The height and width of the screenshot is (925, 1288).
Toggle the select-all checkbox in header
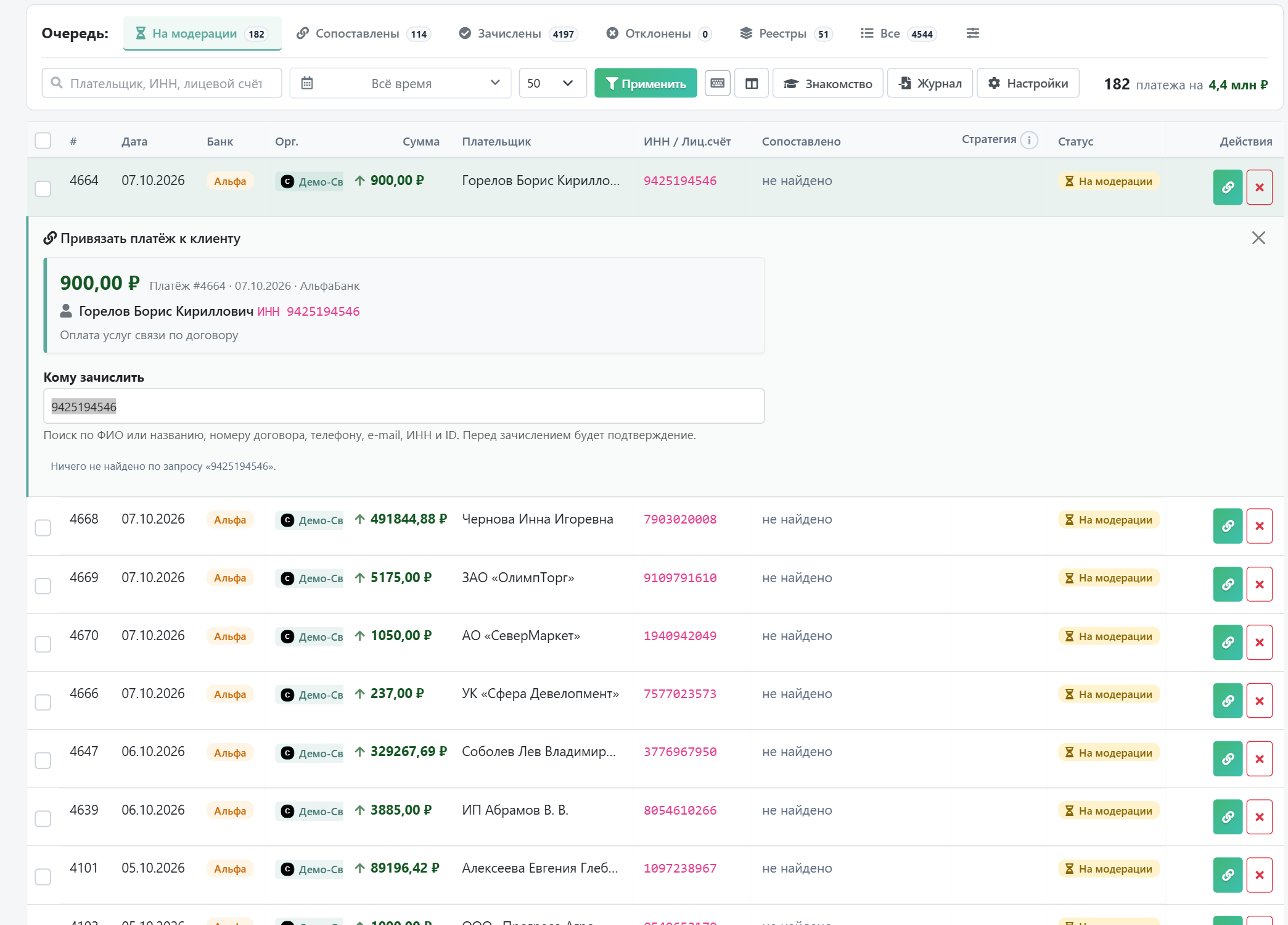point(43,141)
